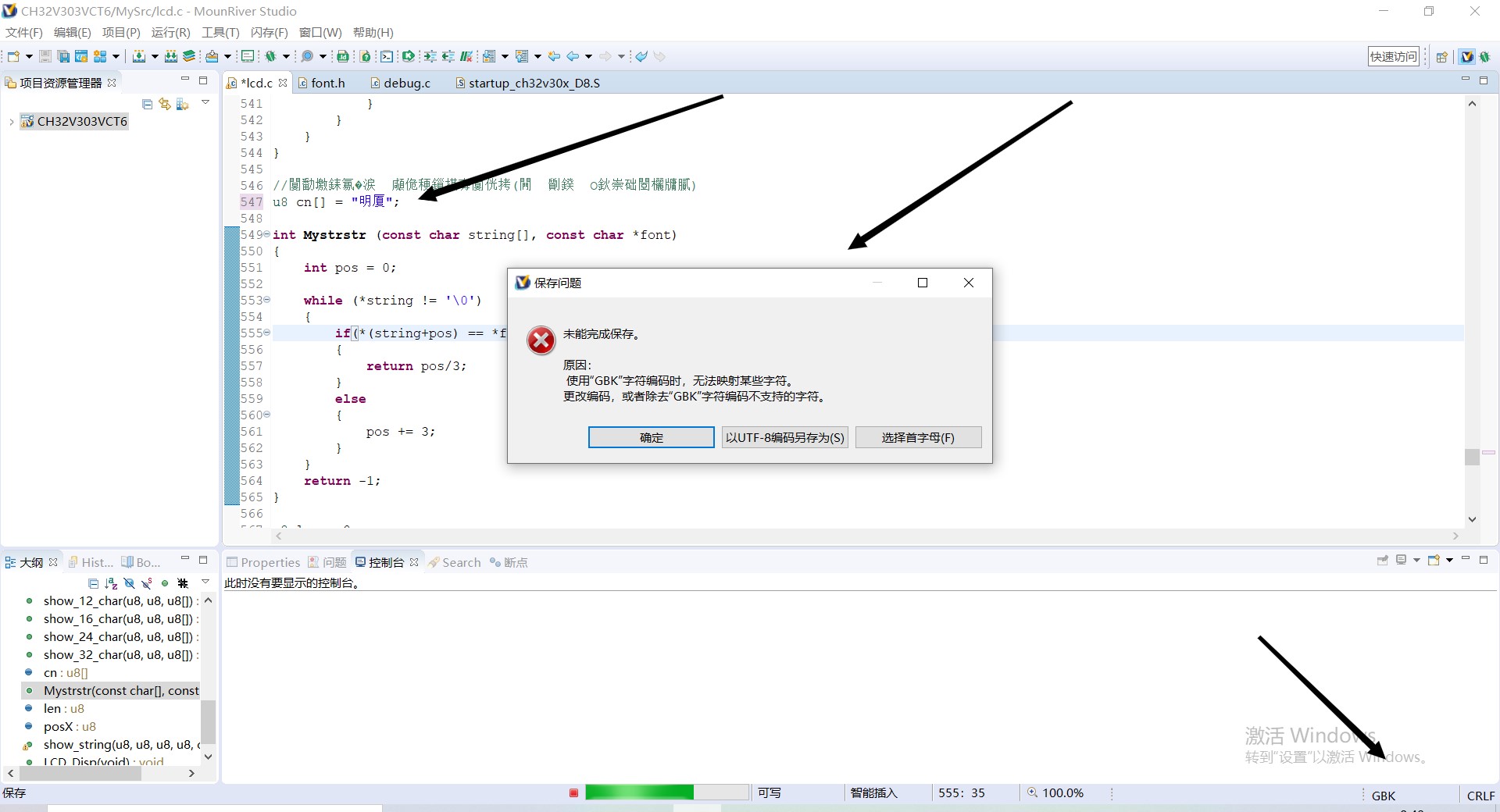Toggle the group macros icon in outline
Viewport: 1500px width, 812px height.
183,583
